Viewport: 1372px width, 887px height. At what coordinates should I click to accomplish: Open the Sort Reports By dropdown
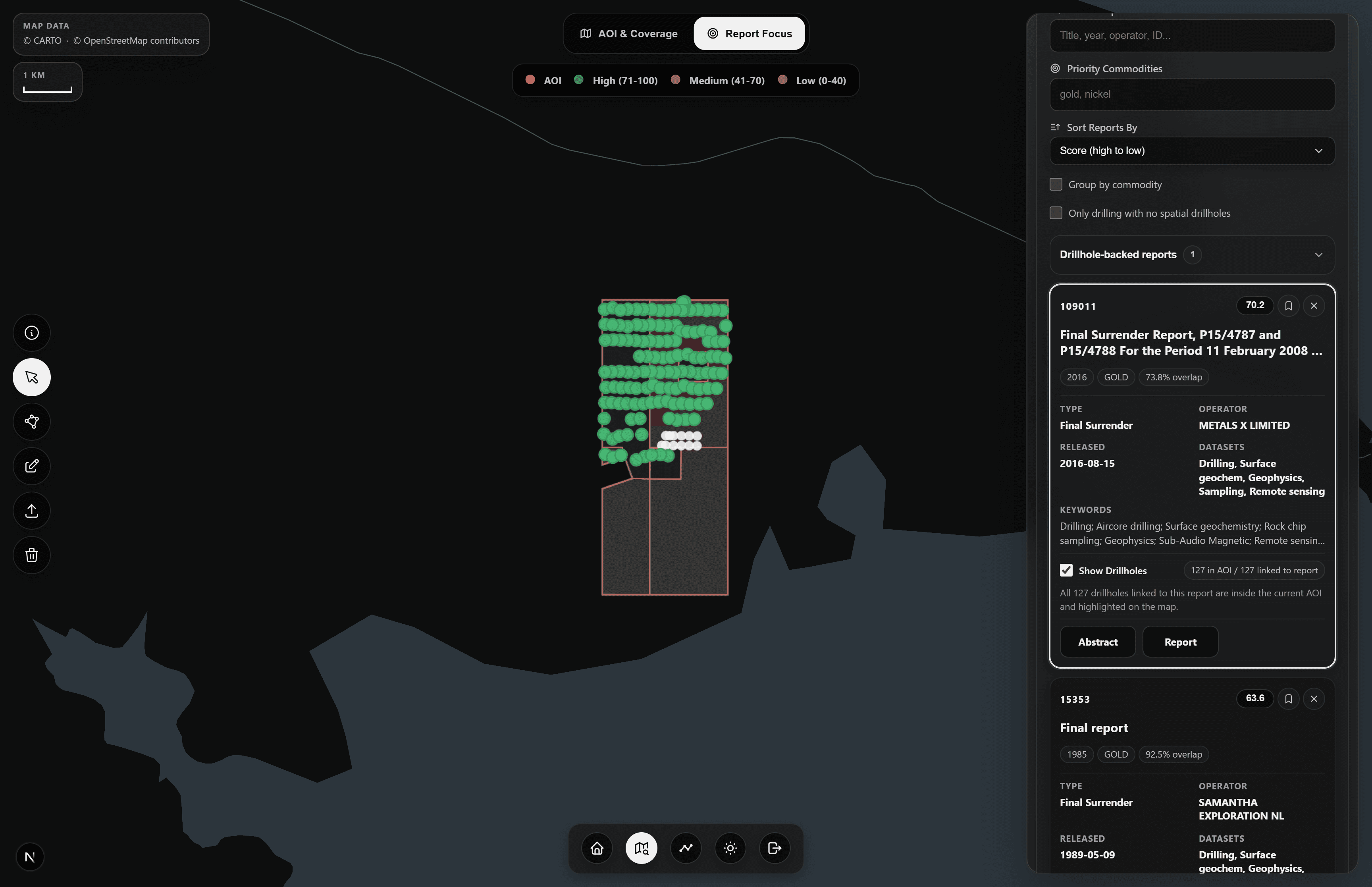click(1192, 151)
